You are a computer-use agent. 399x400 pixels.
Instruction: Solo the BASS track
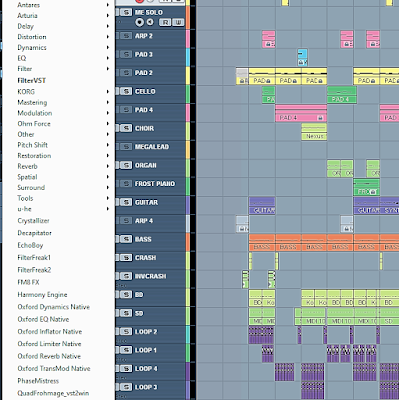[126, 239]
